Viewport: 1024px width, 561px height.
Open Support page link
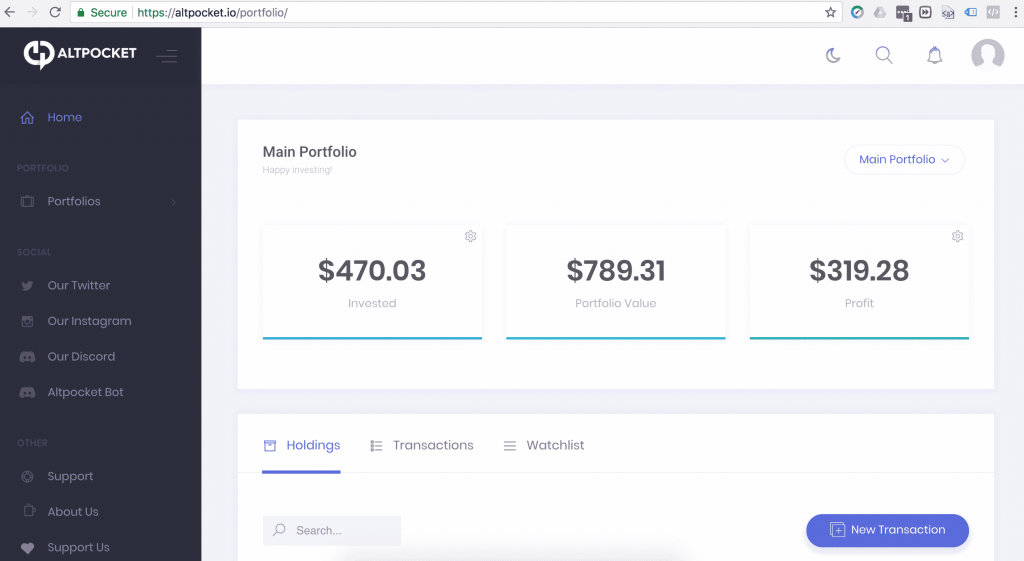[x=71, y=477]
